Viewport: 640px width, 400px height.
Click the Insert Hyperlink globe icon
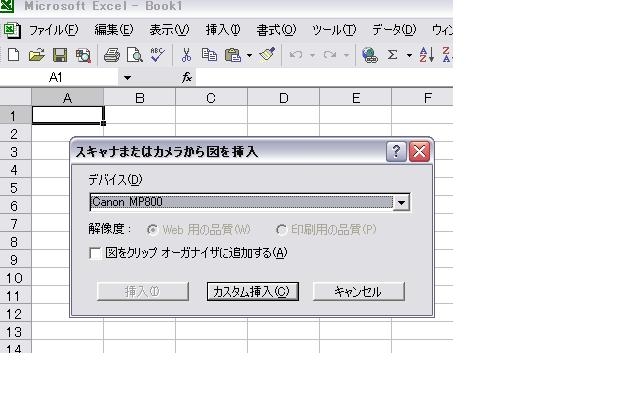point(370,55)
